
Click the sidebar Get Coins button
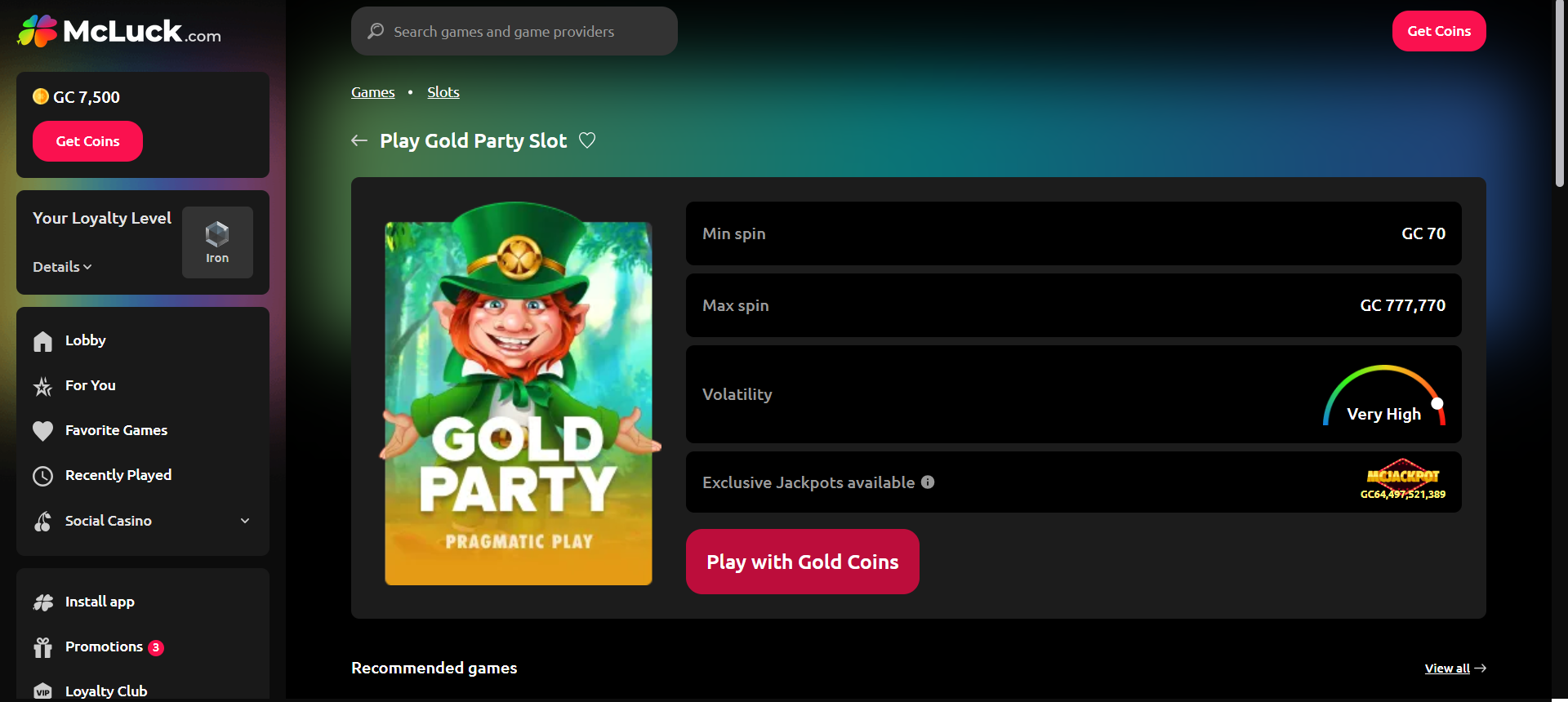tap(87, 141)
